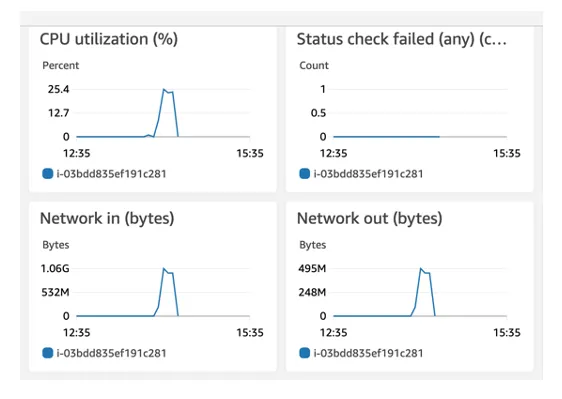Open the Status check failed (any) title
Viewport: 562px width, 399px height.
click(402, 39)
